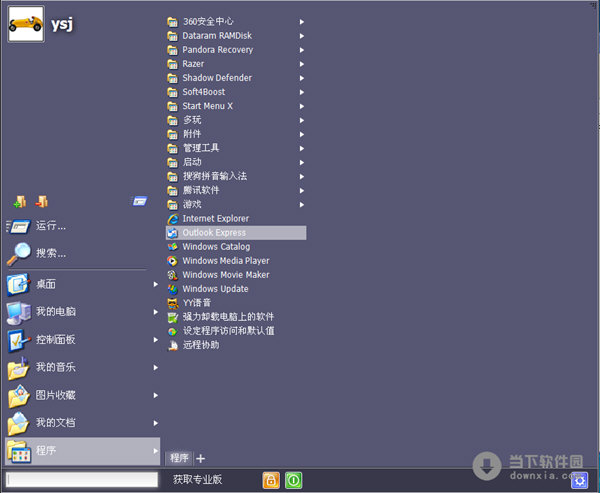Add a new tab with plus button
This screenshot has height=493, width=600.
[x=201, y=458]
